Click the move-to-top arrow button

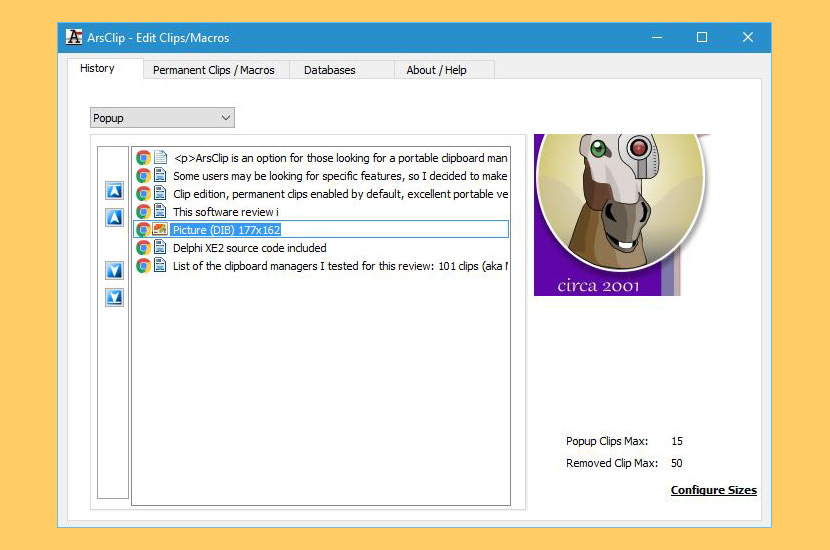(x=114, y=191)
